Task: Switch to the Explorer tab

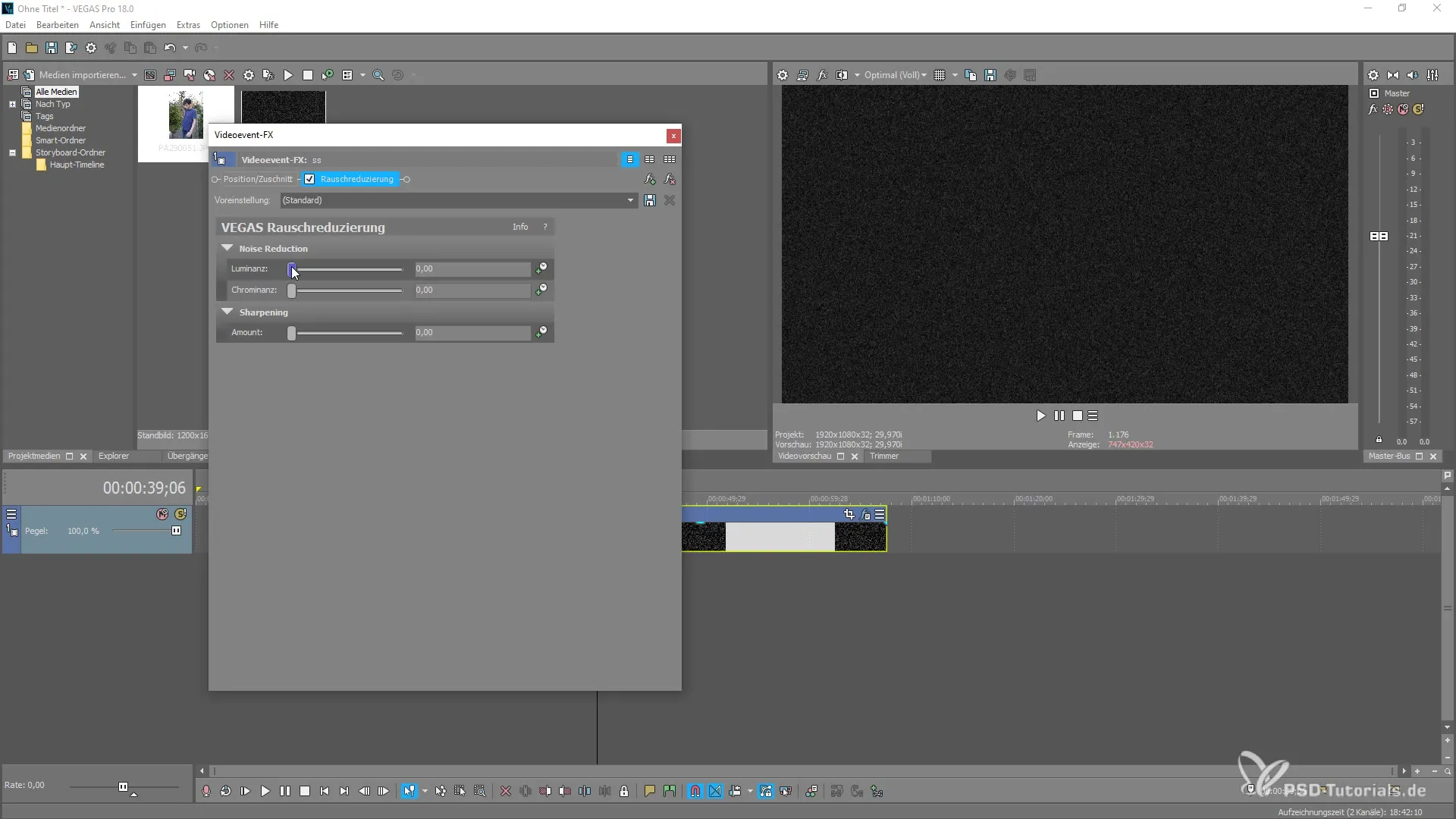Action: 114,456
